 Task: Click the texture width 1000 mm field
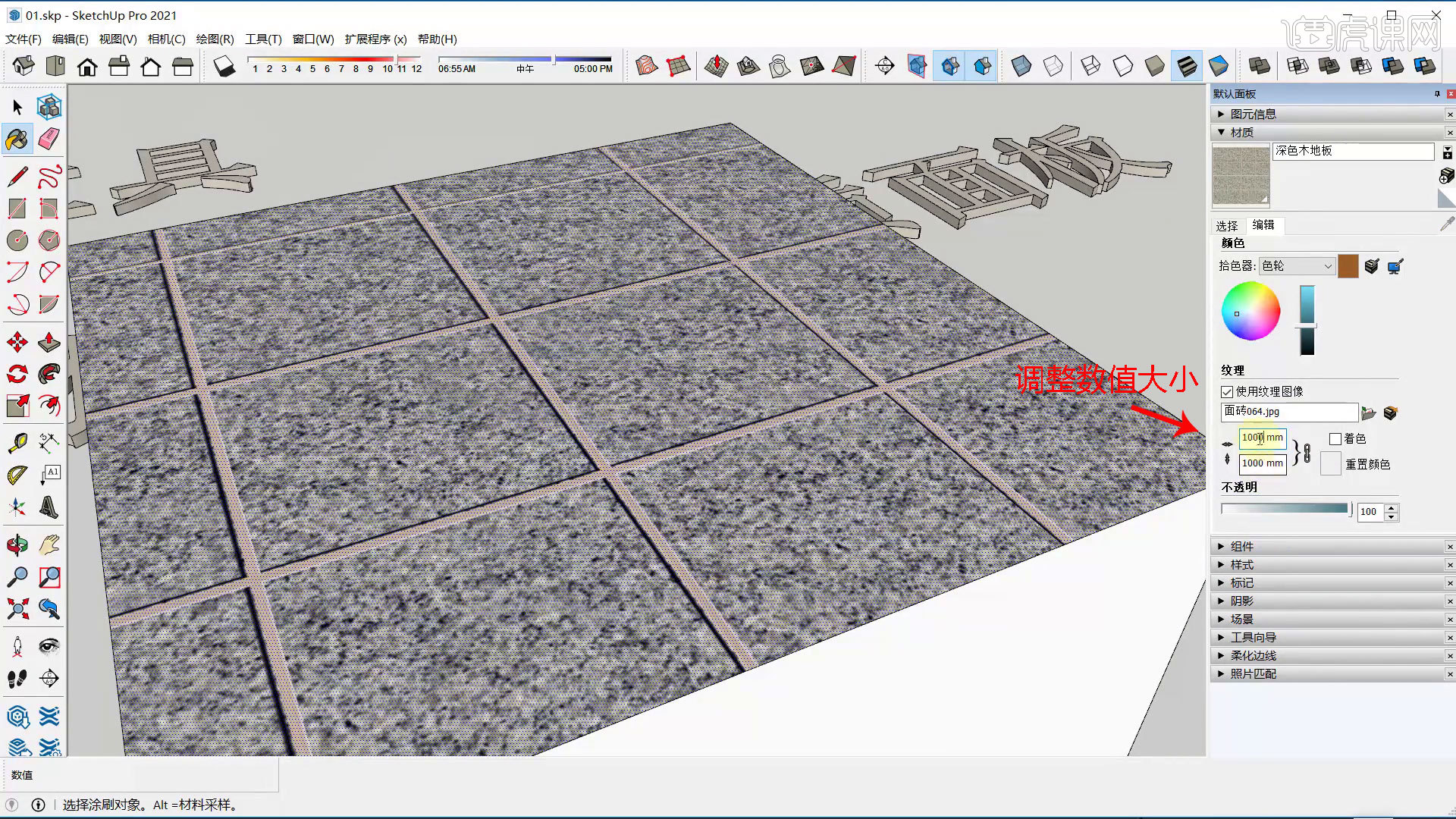click(x=1263, y=438)
